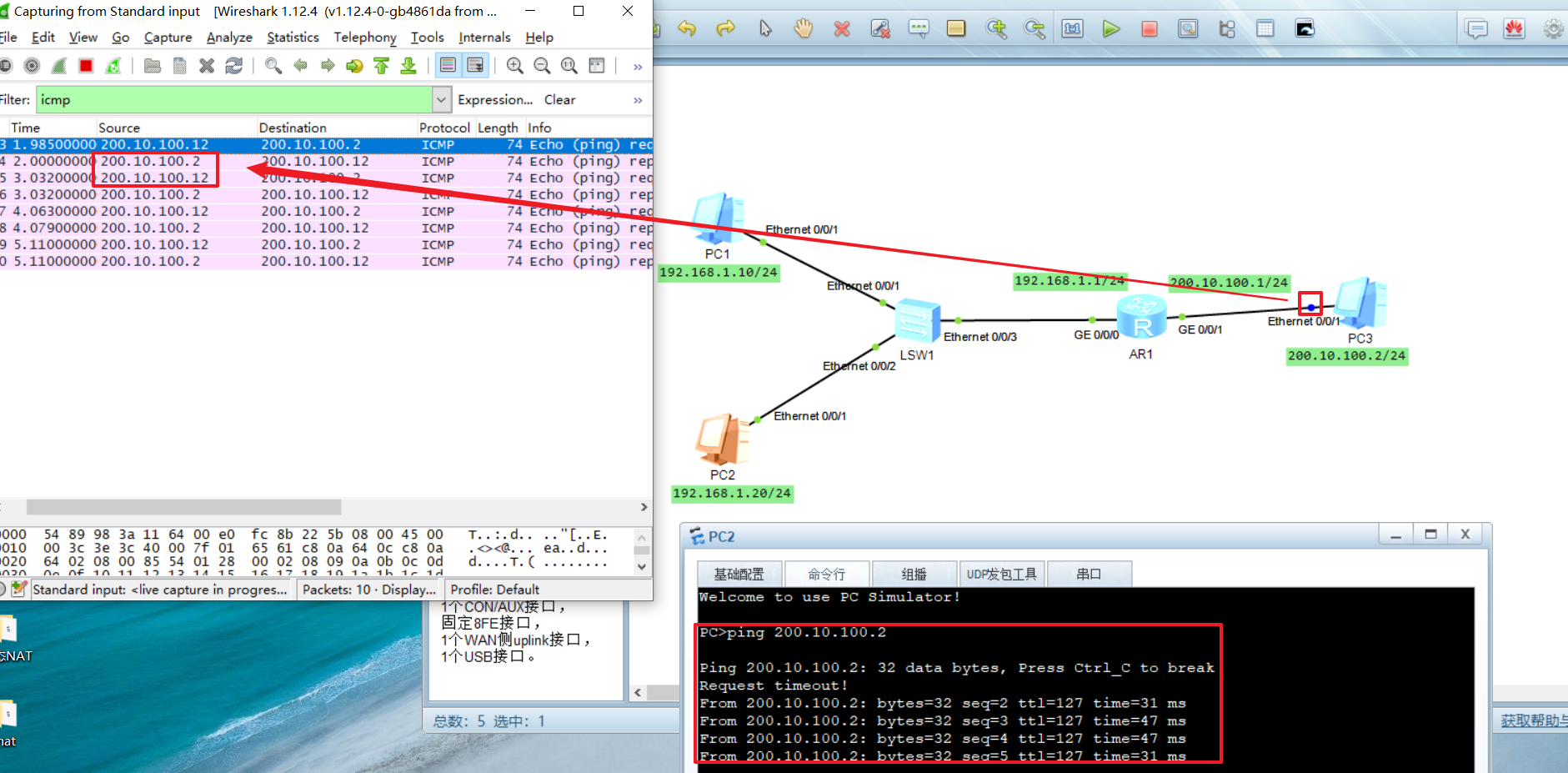This screenshot has height=773, width=1568.
Task: Go forward in packet history
Action: (328, 65)
